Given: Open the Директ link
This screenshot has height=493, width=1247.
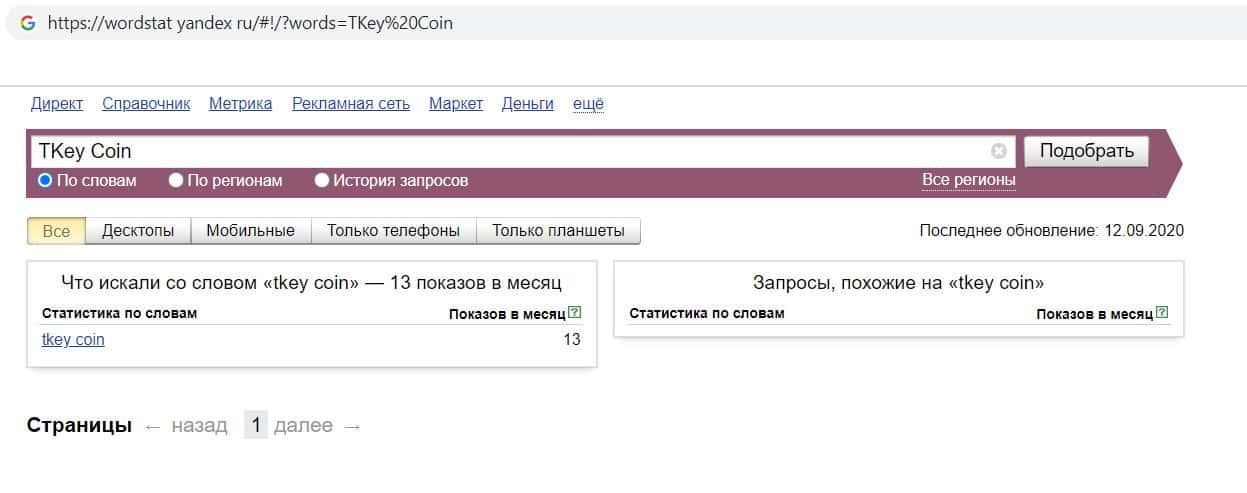Looking at the screenshot, I should click(57, 104).
